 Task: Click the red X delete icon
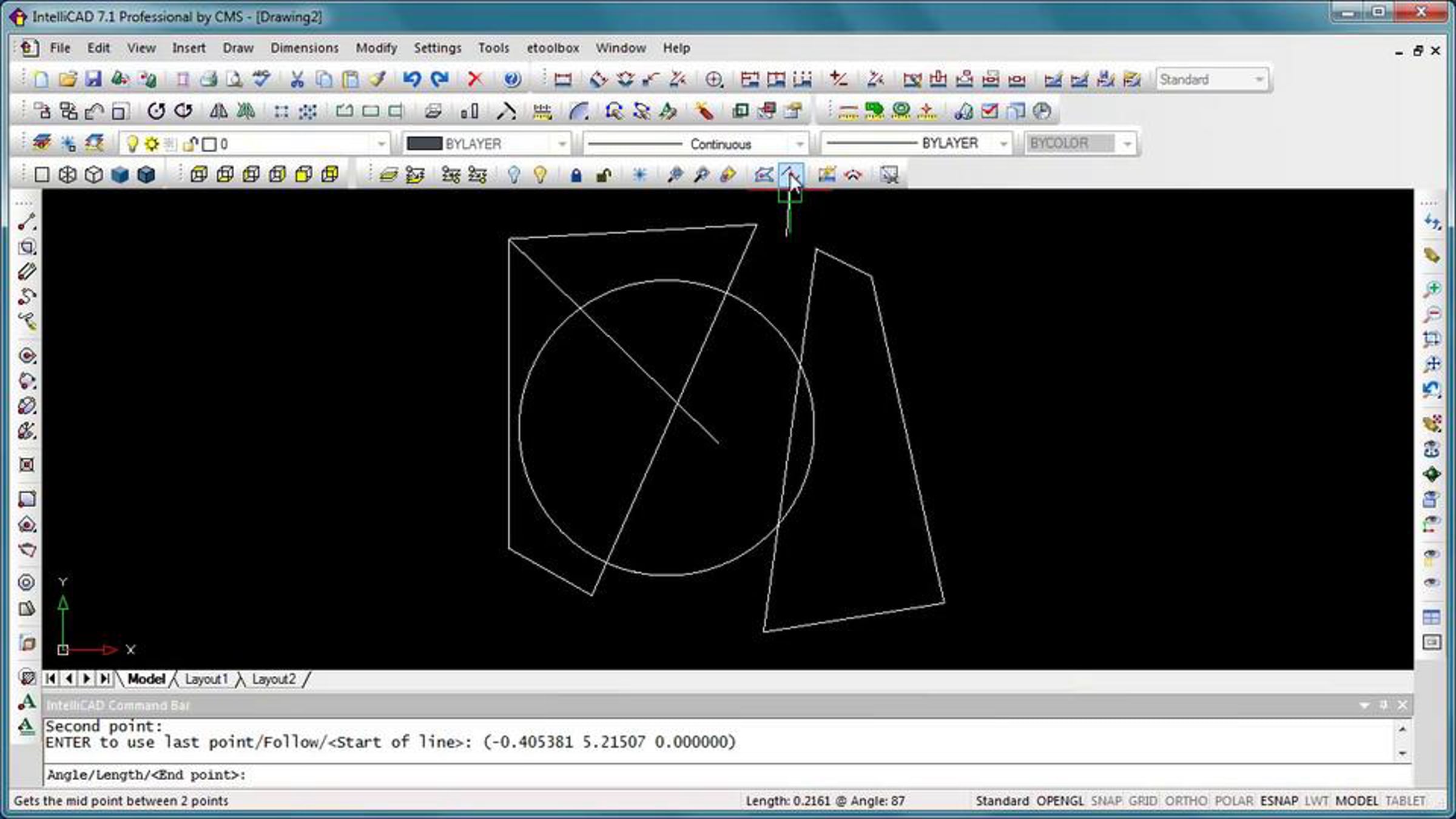(x=475, y=79)
